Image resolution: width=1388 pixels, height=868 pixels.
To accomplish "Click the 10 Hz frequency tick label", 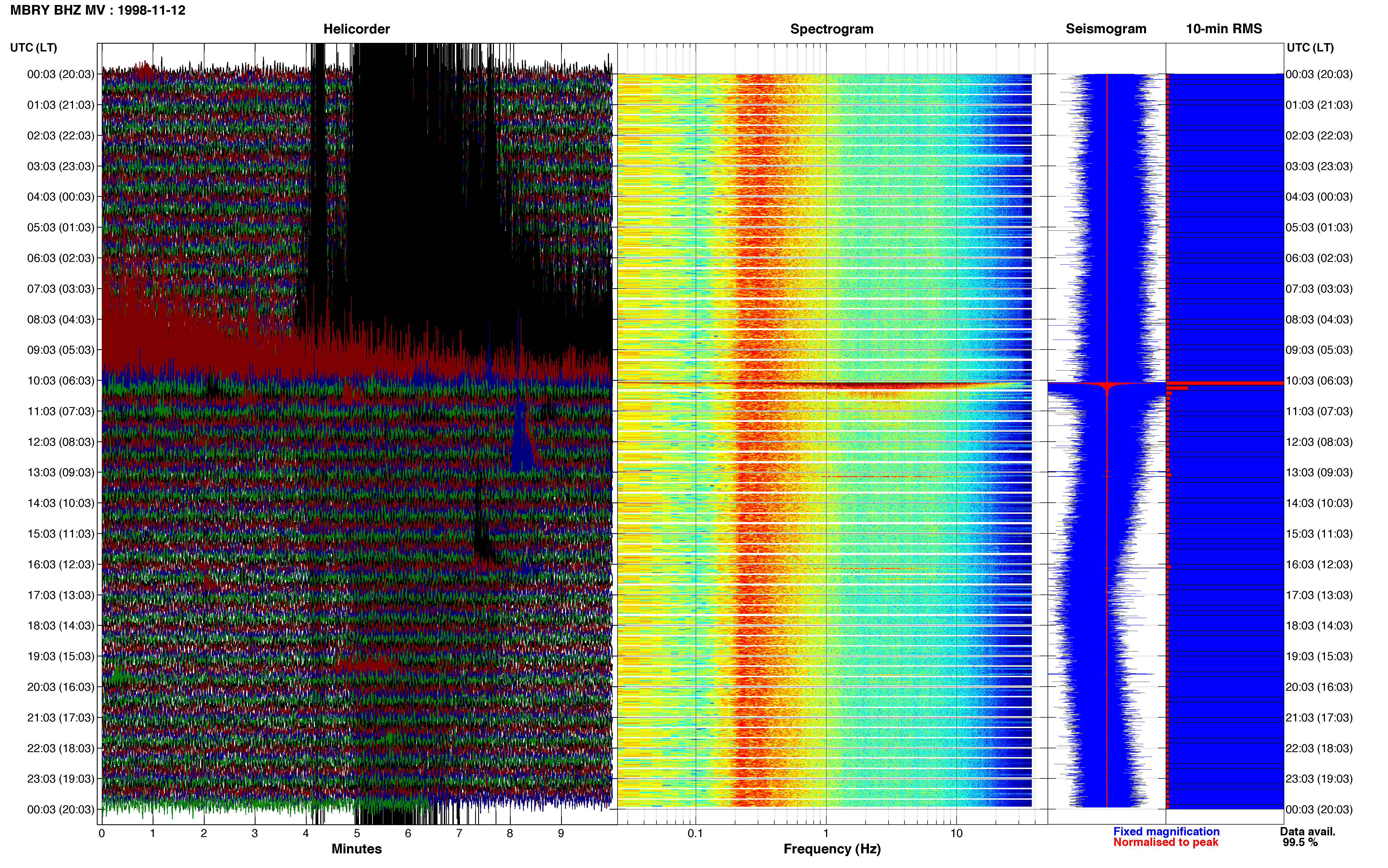I will [x=956, y=833].
